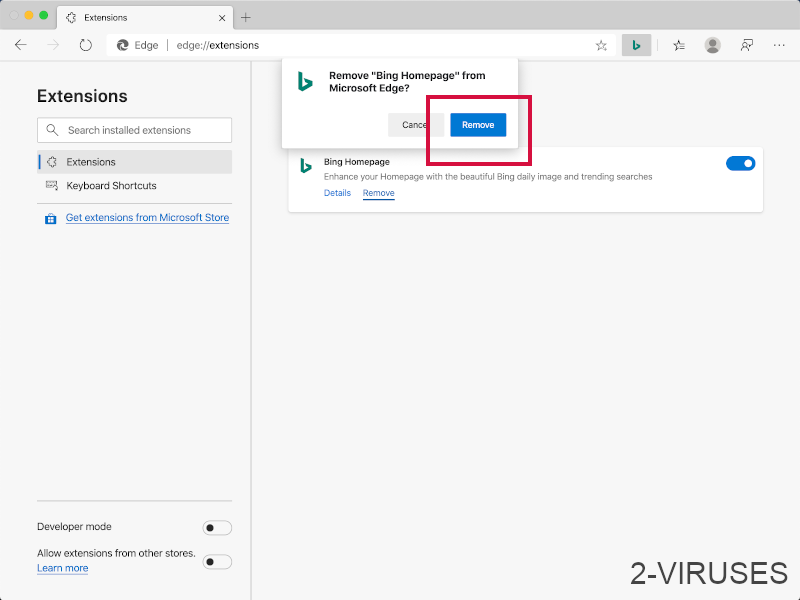
Task: Click the Bing logo in the dialog
Action: [305, 82]
